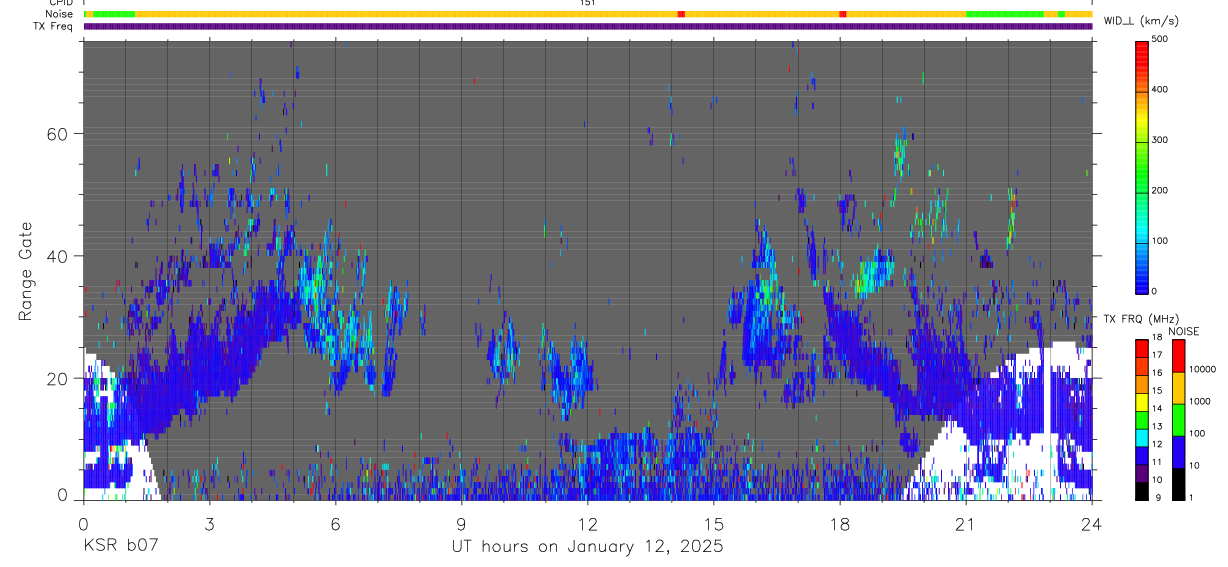Click the green segment of NOISE legend
Image resolution: width=1228 pixels, height=567 pixels.
pos(1179,420)
